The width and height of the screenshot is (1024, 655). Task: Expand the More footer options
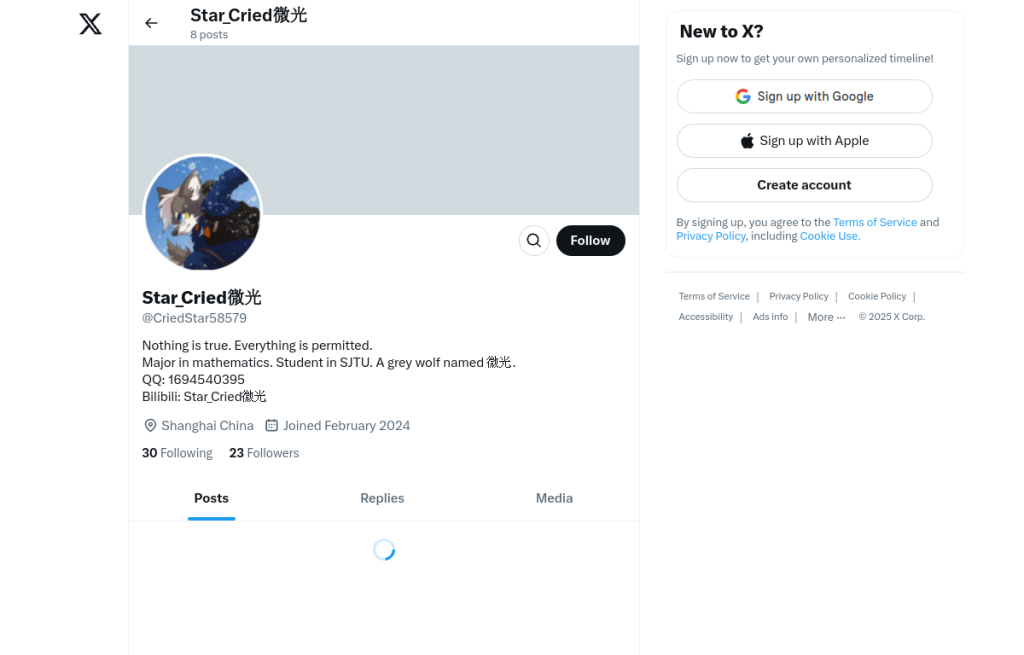(826, 317)
